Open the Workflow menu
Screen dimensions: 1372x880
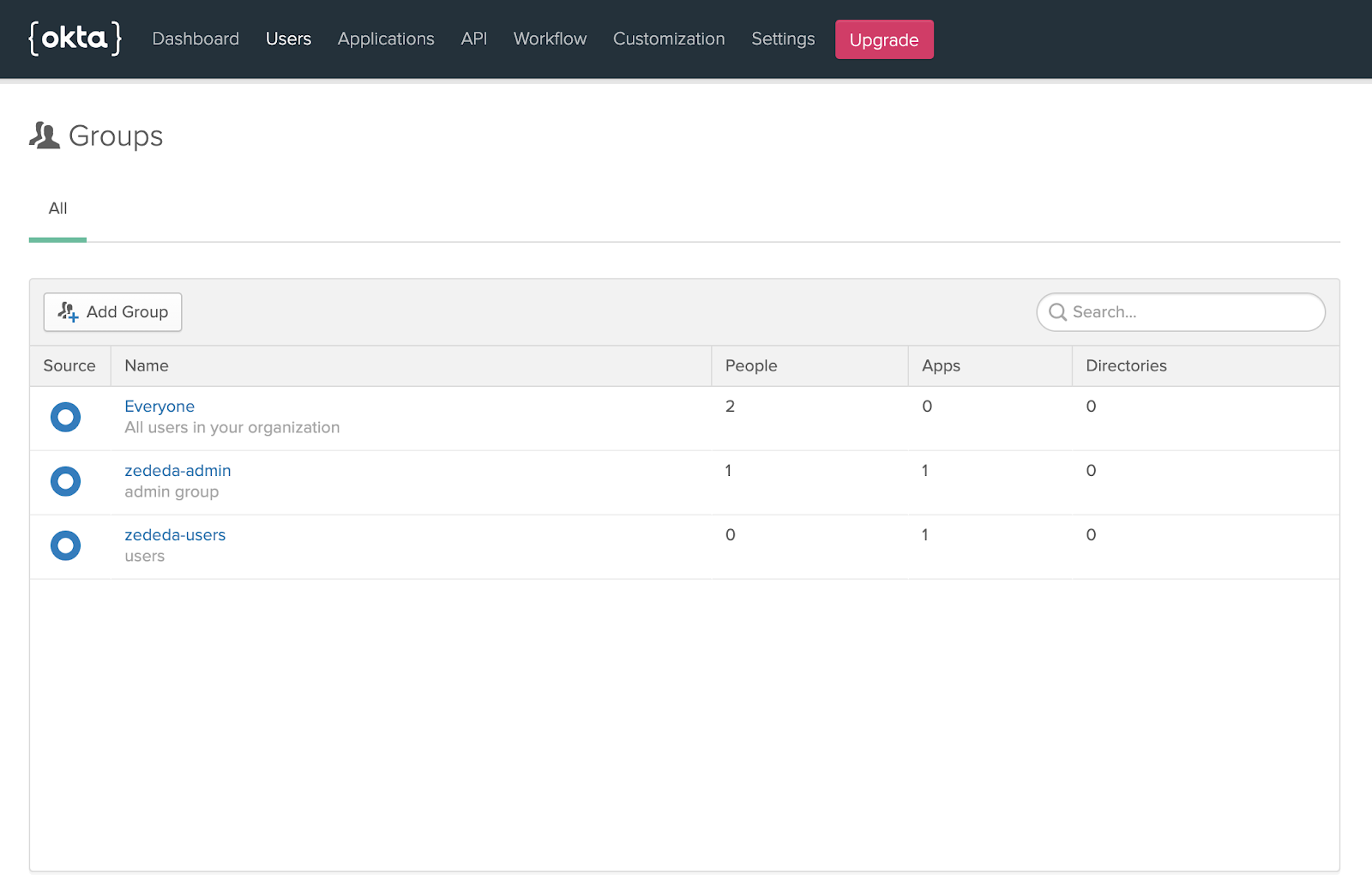550,39
